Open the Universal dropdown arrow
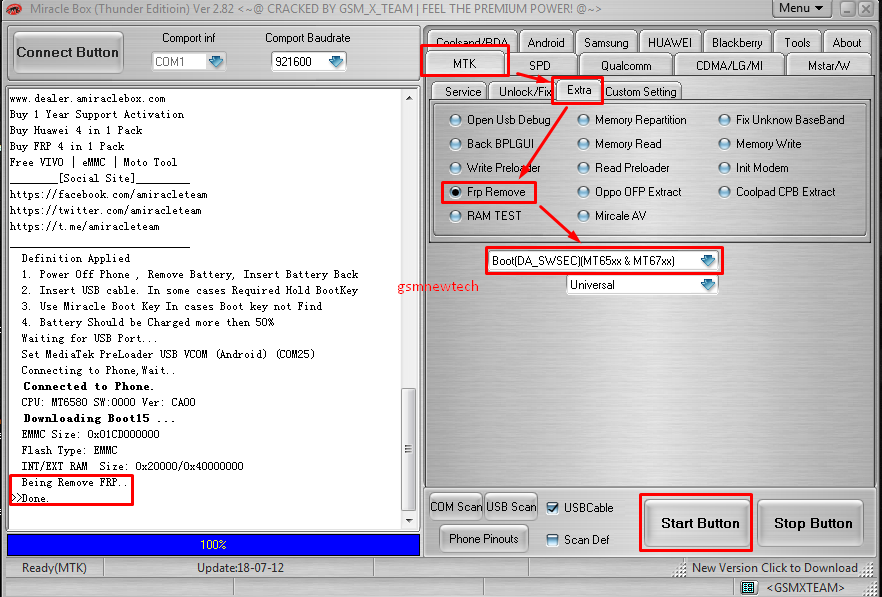The image size is (882, 597). (x=708, y=285)
